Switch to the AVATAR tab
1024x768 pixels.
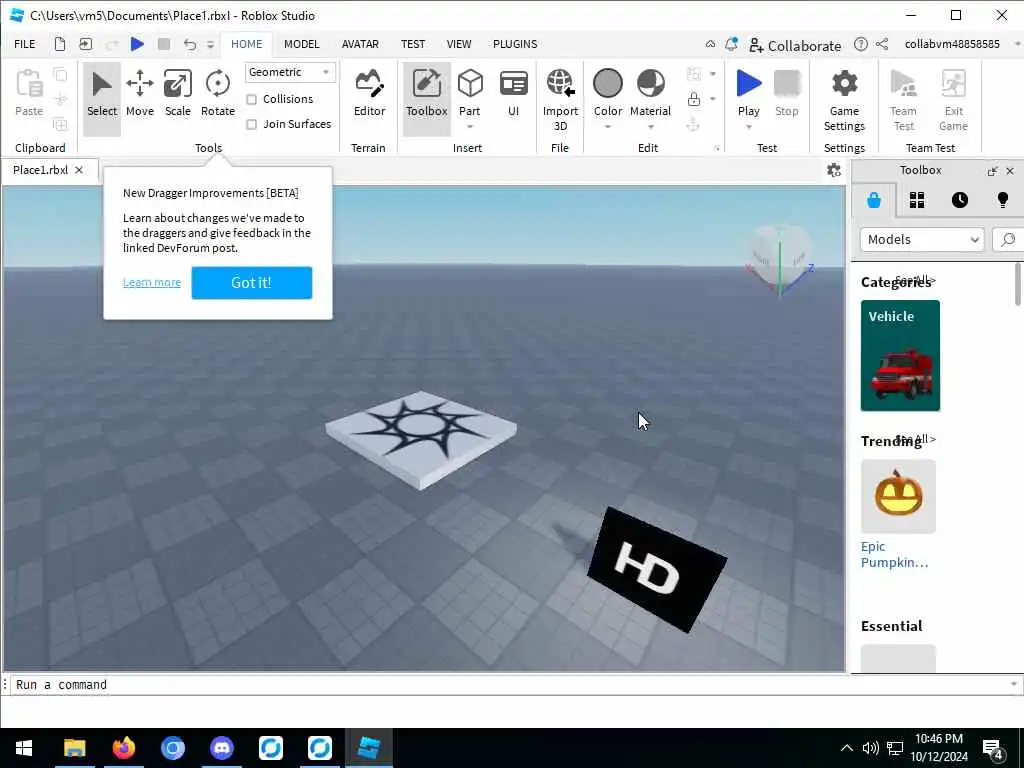pos(360,44)
